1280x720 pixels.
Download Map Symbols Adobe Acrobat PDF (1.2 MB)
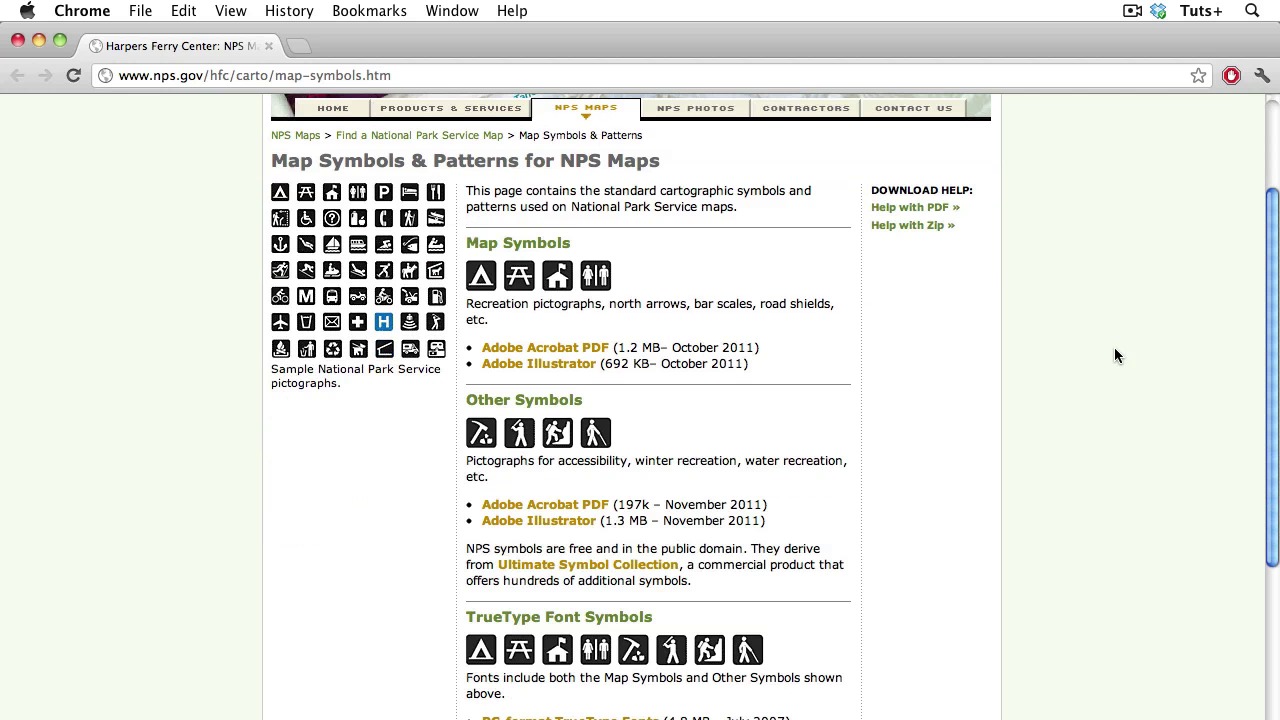click(x=545, y=347)
